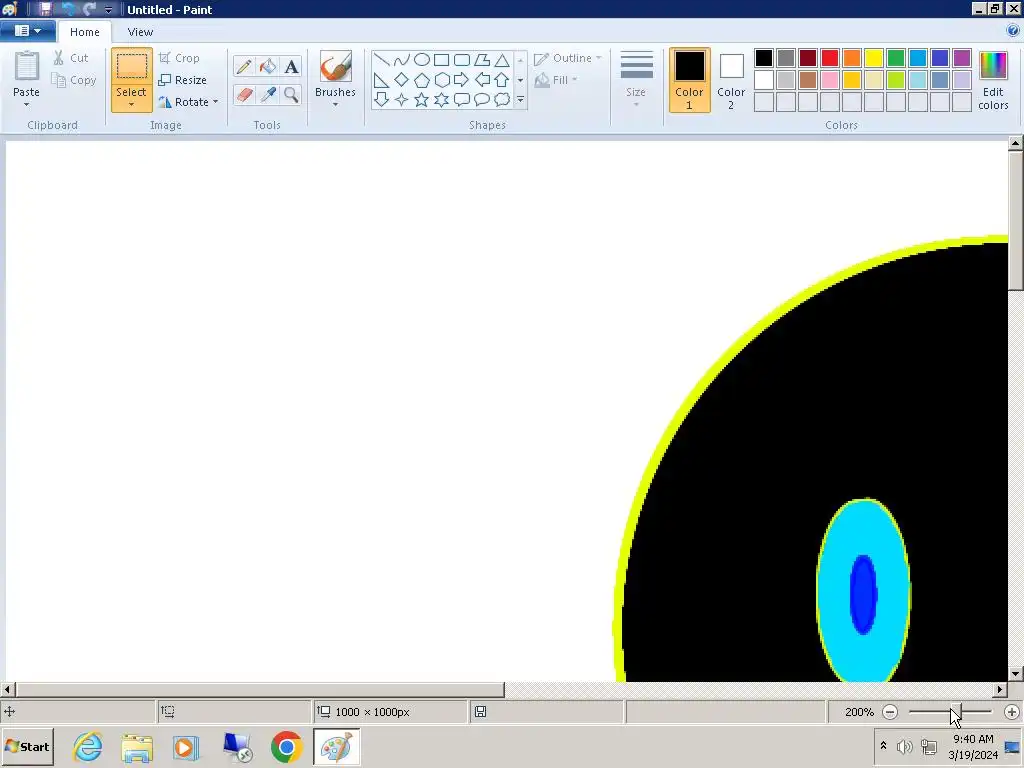The height and width of the screenshot is (768, 1024).
Task: Open Paint Help question mark
Action: [x=1013, y=31]
